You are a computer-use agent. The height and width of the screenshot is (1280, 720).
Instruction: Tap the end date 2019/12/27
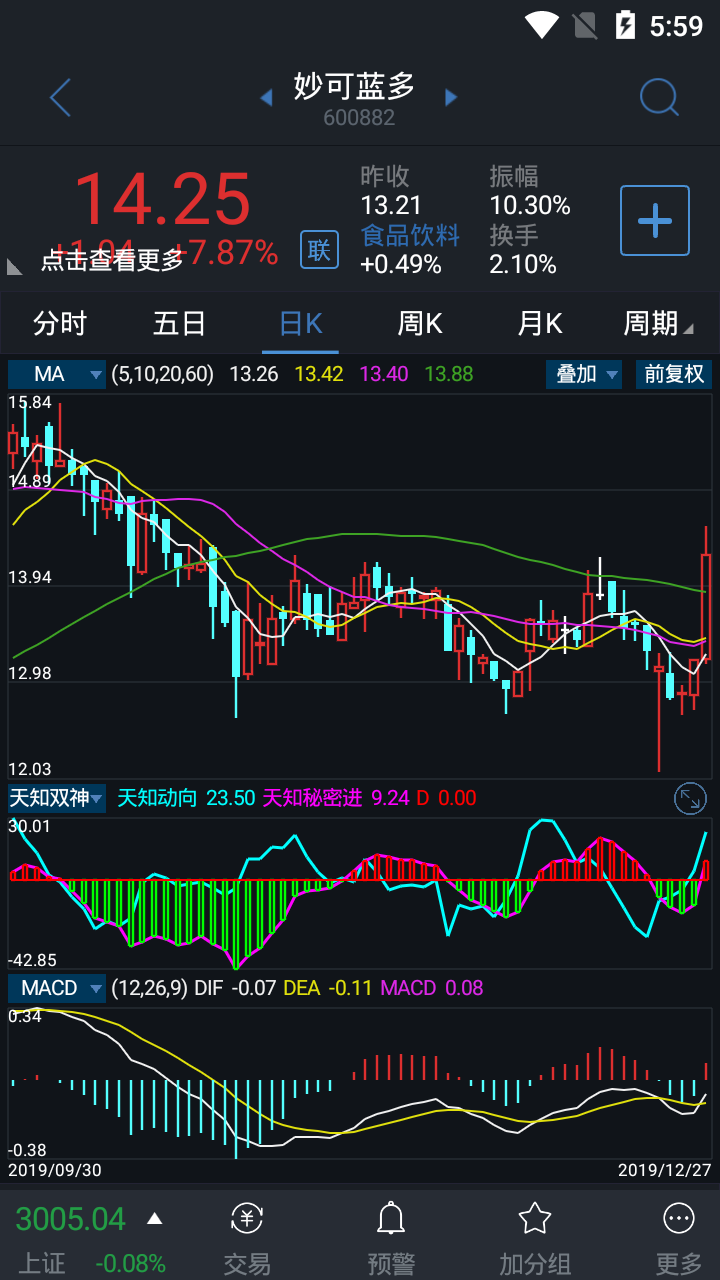665,1169
